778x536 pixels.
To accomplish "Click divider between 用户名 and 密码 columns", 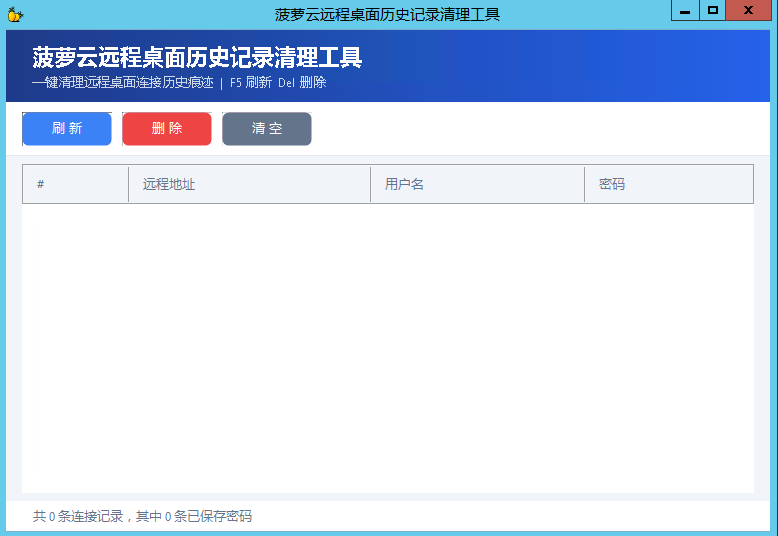I will pyautogui.click(x=585, y=184).
